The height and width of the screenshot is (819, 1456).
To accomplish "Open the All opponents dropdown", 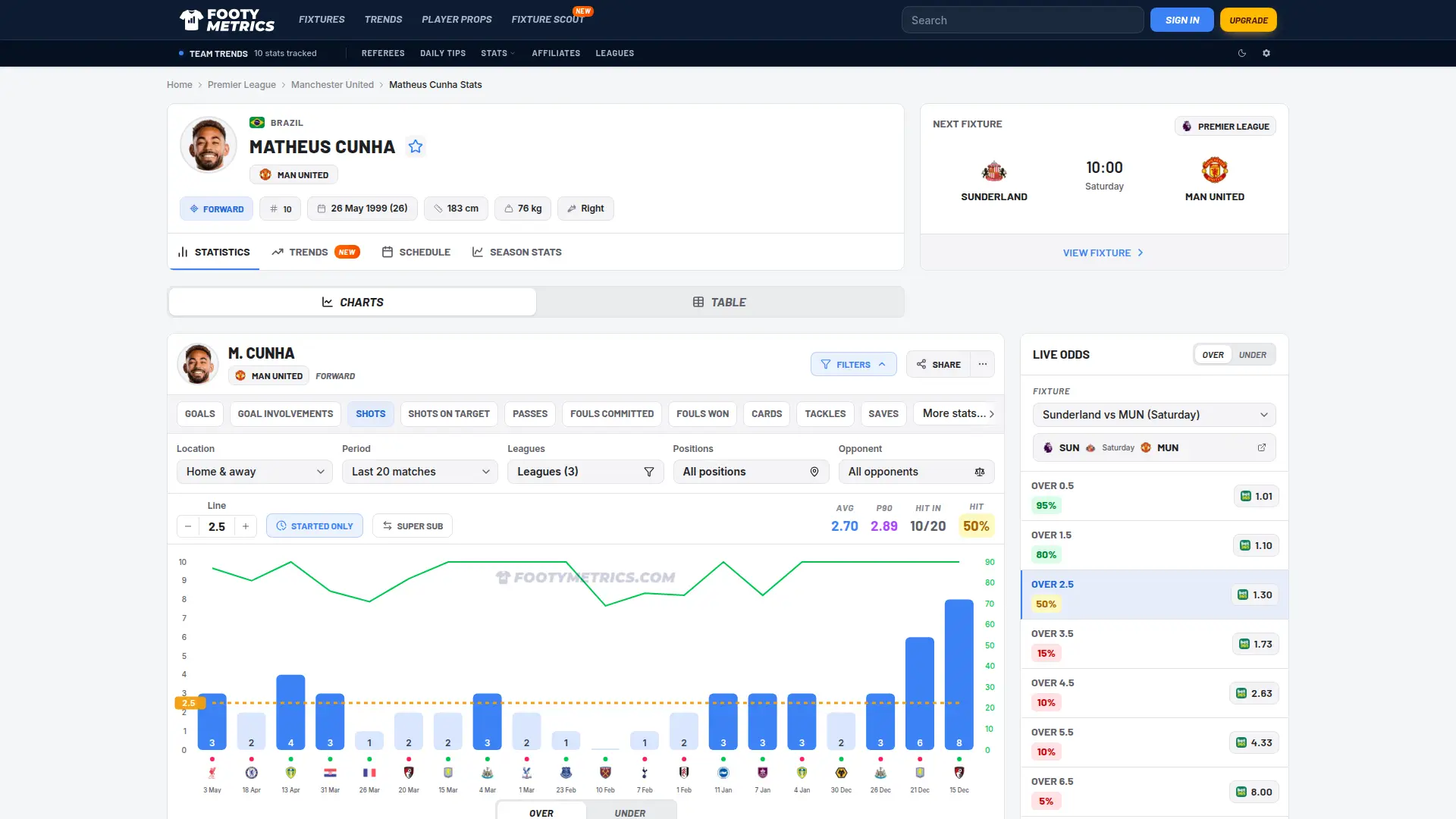I will (916, 472).
